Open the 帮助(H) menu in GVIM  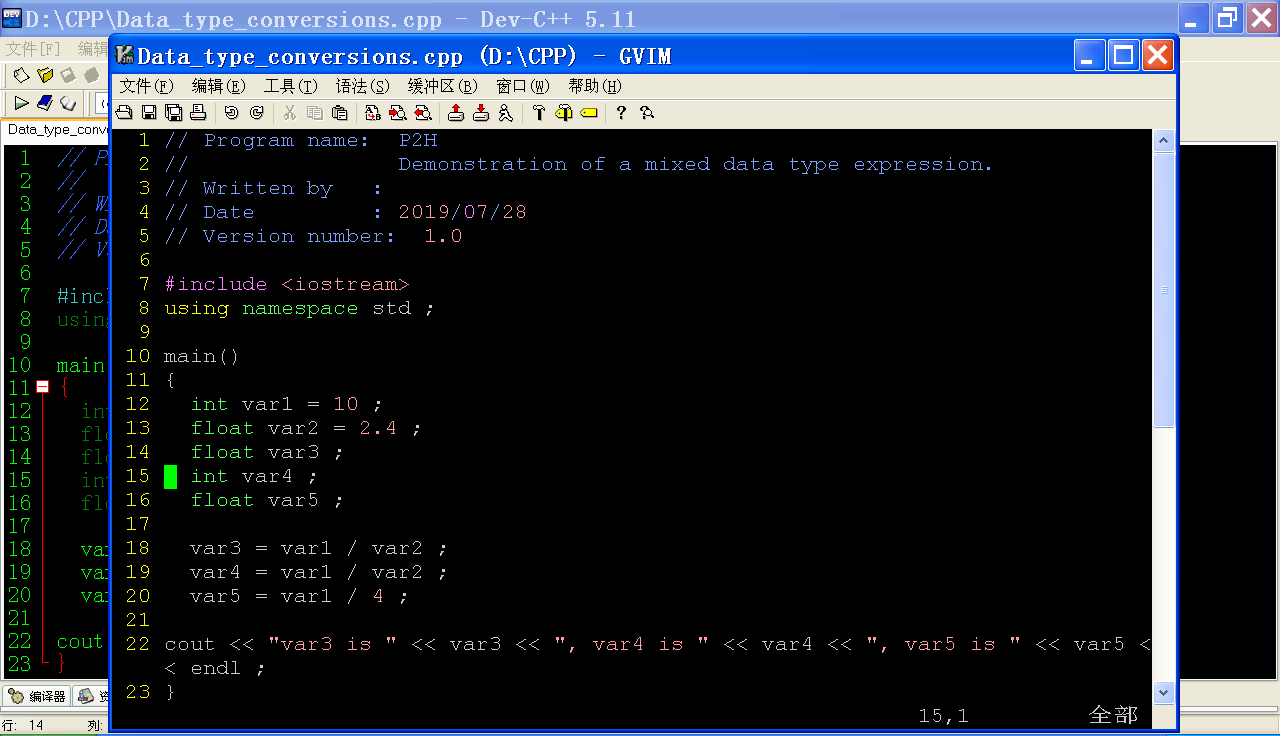595,86
